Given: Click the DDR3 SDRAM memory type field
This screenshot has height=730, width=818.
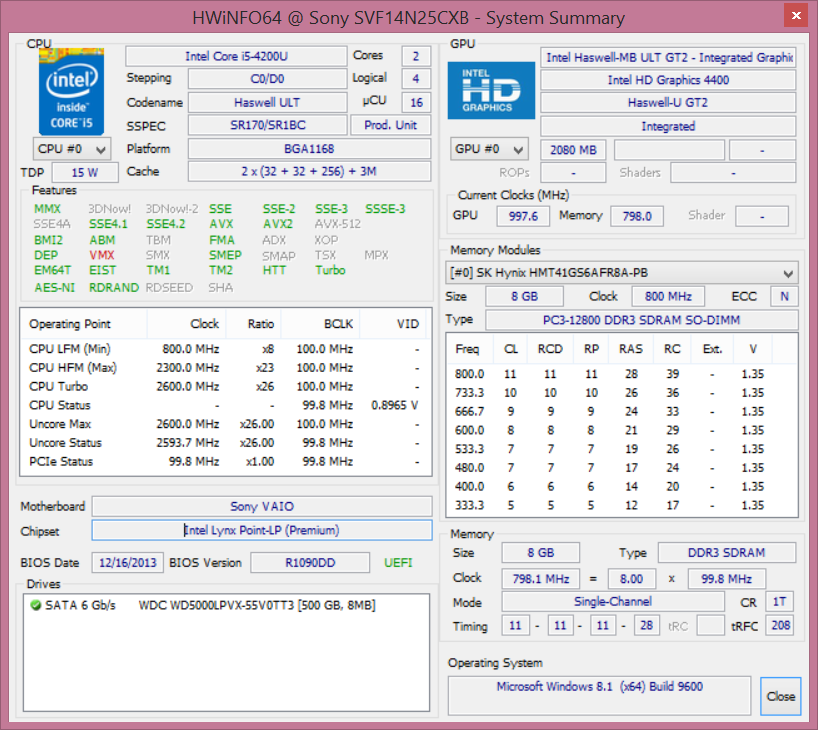Looking at the screenshot, I should coord(727,553).
